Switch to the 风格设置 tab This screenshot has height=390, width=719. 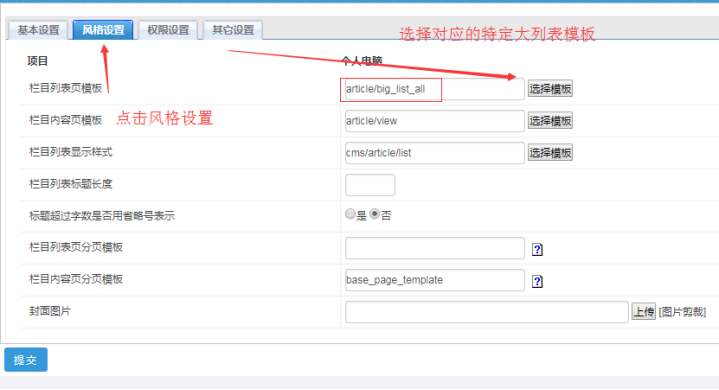click(103, 30)
